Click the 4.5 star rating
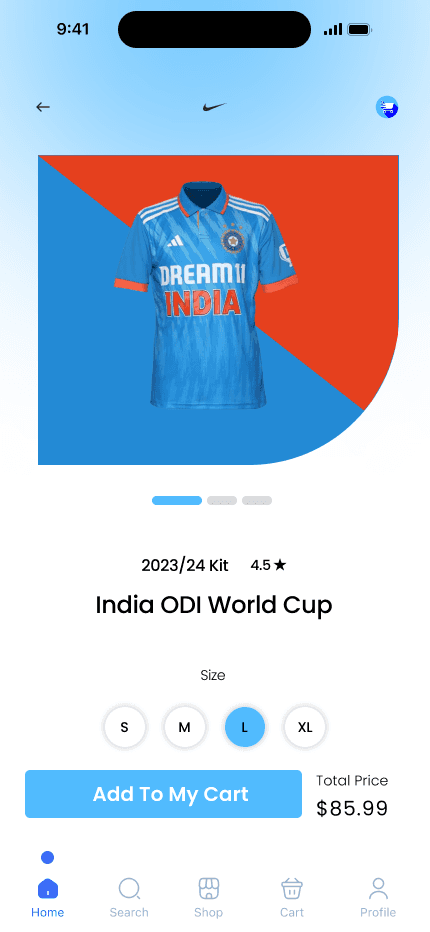The width and height of the screenshot is (430, 932). 268,565
